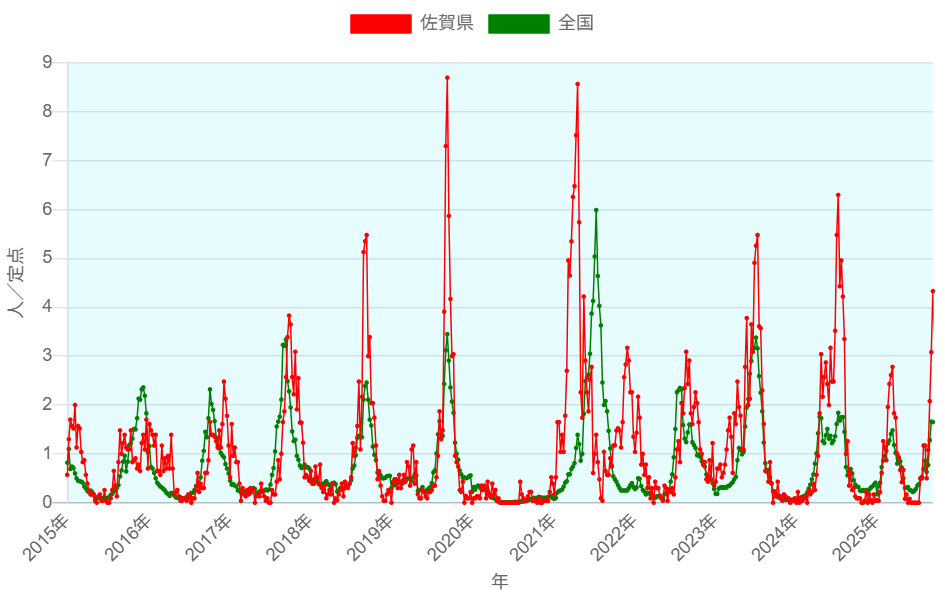Click the red 2021 peak near 8.6

577,84
